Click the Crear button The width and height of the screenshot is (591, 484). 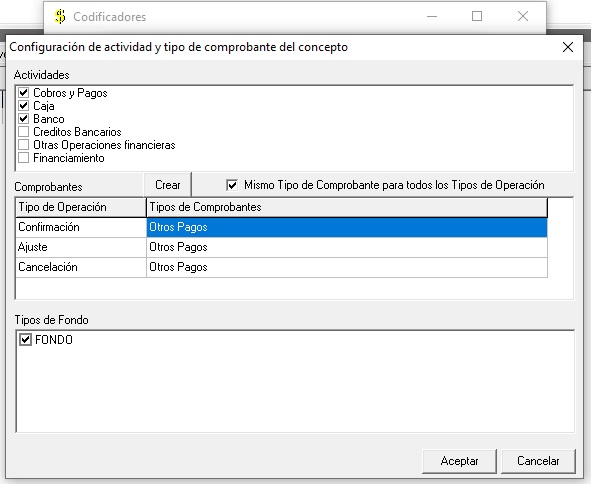pyautogui.click(x=168, y=185)
